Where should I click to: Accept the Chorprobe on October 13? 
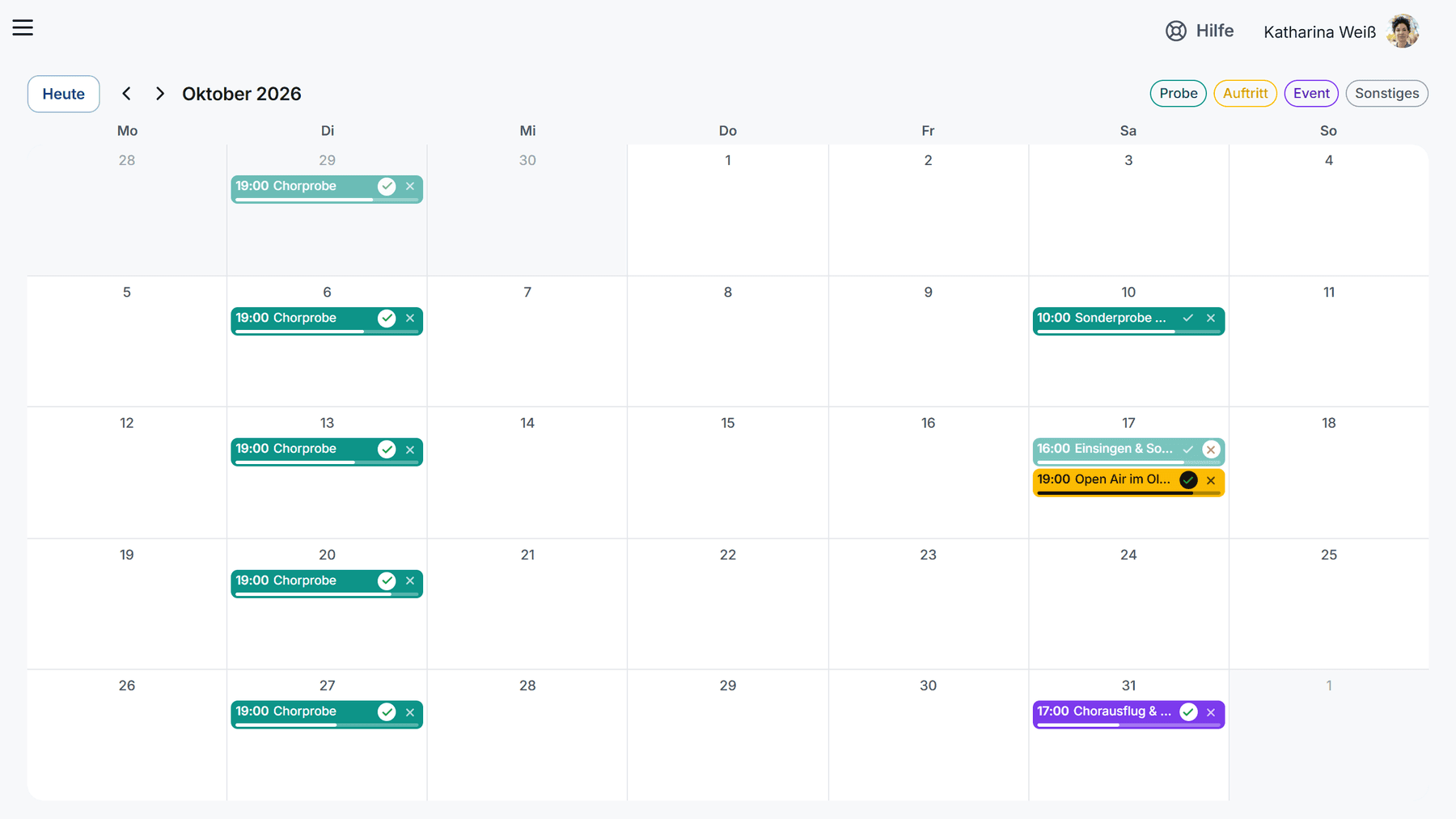(387, 450)
